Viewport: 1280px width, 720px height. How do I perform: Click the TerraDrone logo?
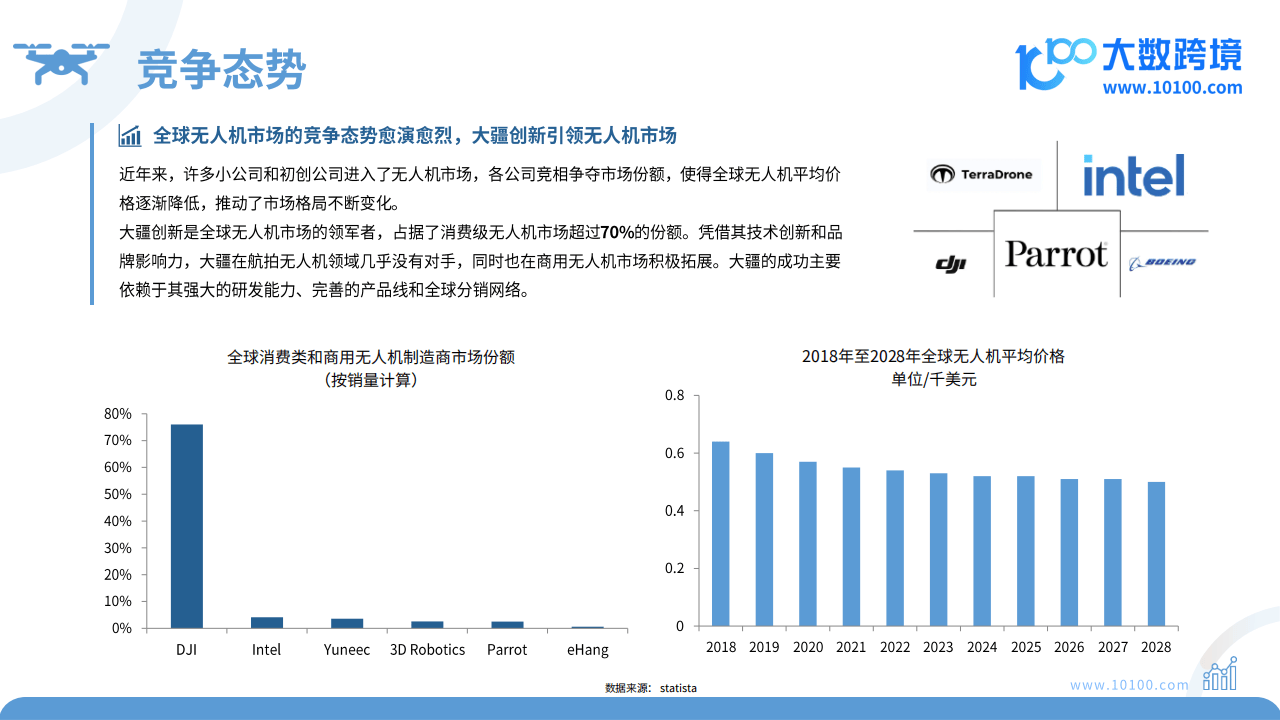982,173
